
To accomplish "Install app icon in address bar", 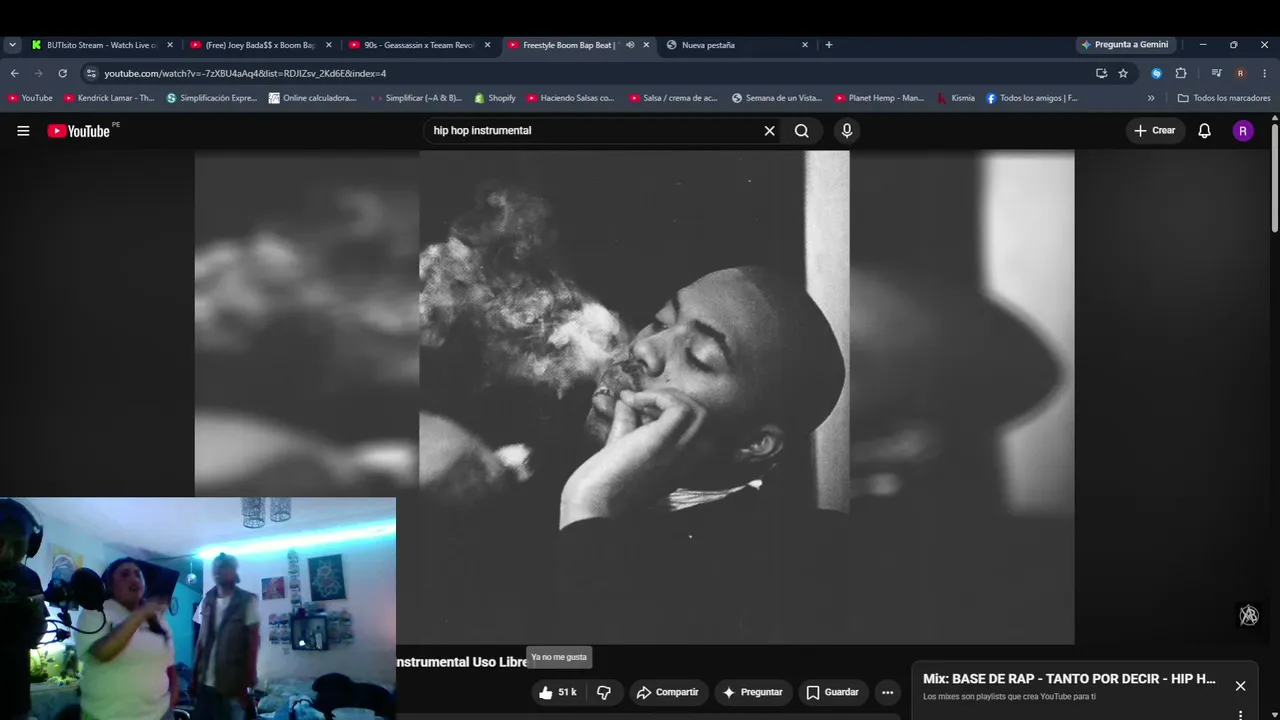I will pos(1101,73).
